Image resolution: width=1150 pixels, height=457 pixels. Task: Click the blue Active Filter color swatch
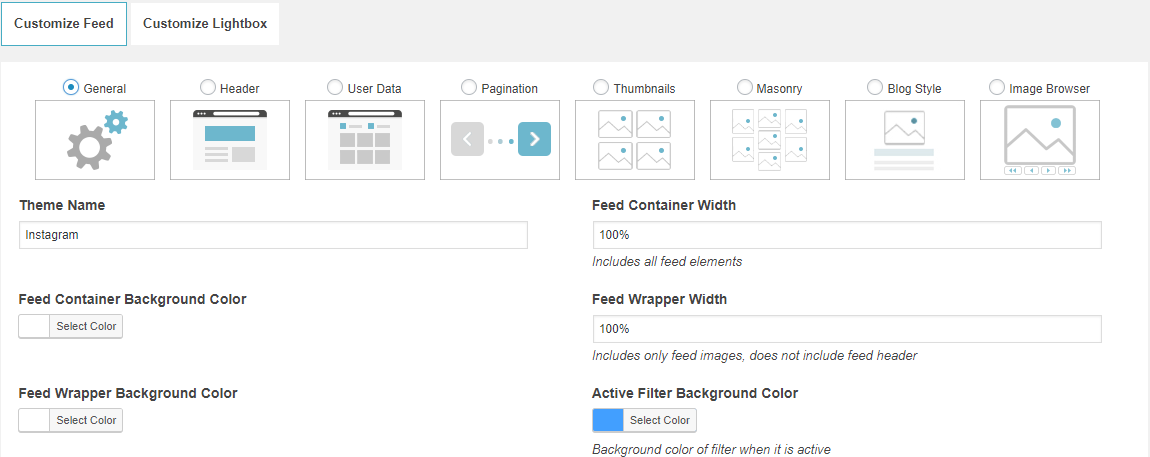click(608, 420)
